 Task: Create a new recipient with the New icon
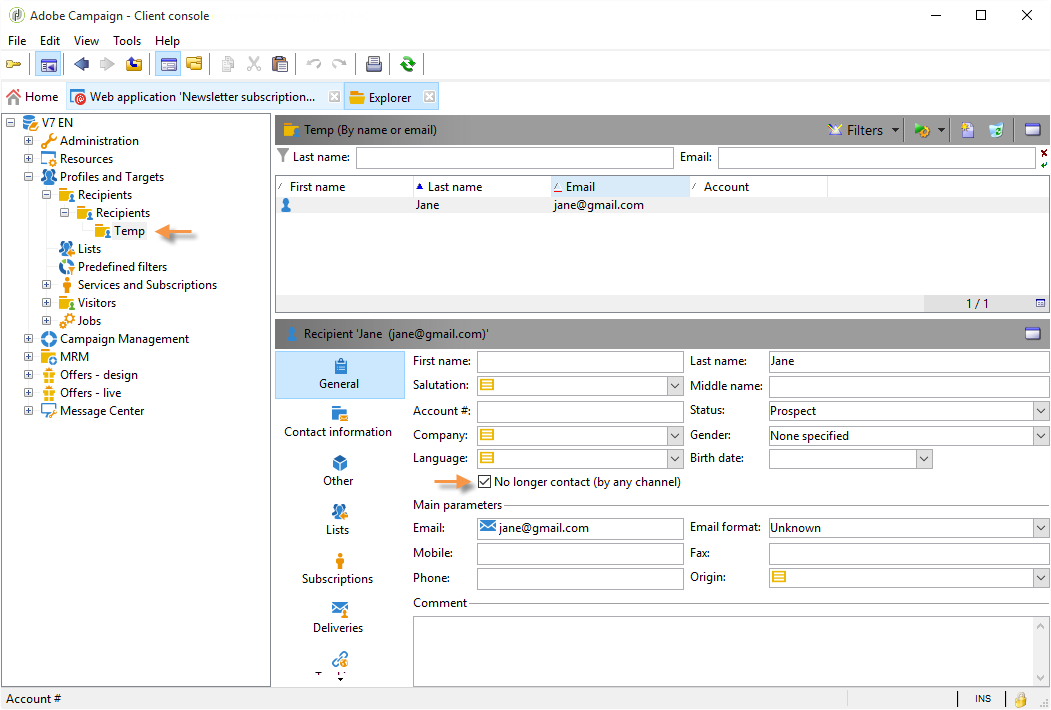[967, 130]
